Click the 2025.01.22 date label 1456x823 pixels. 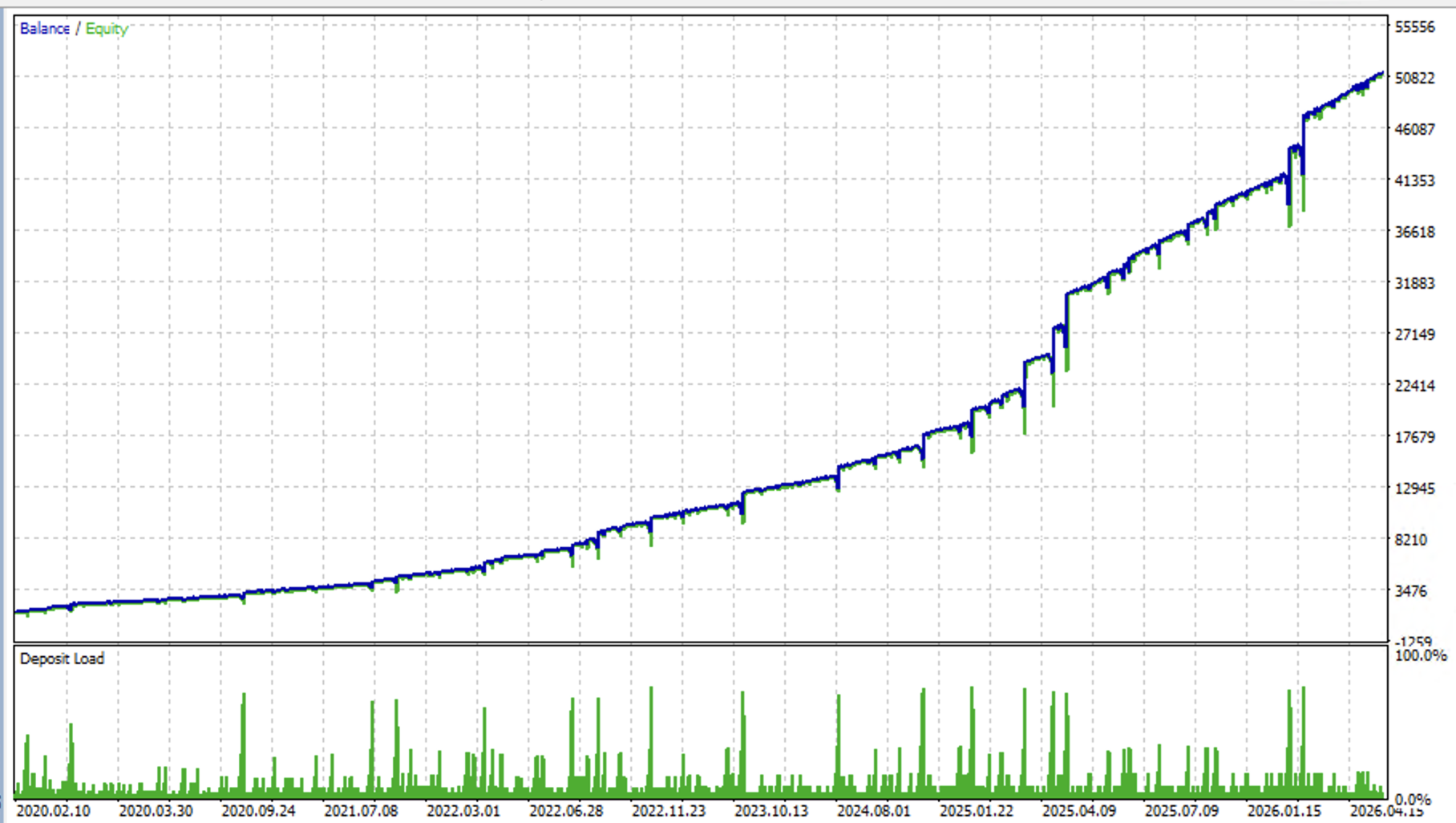[977, 811]
